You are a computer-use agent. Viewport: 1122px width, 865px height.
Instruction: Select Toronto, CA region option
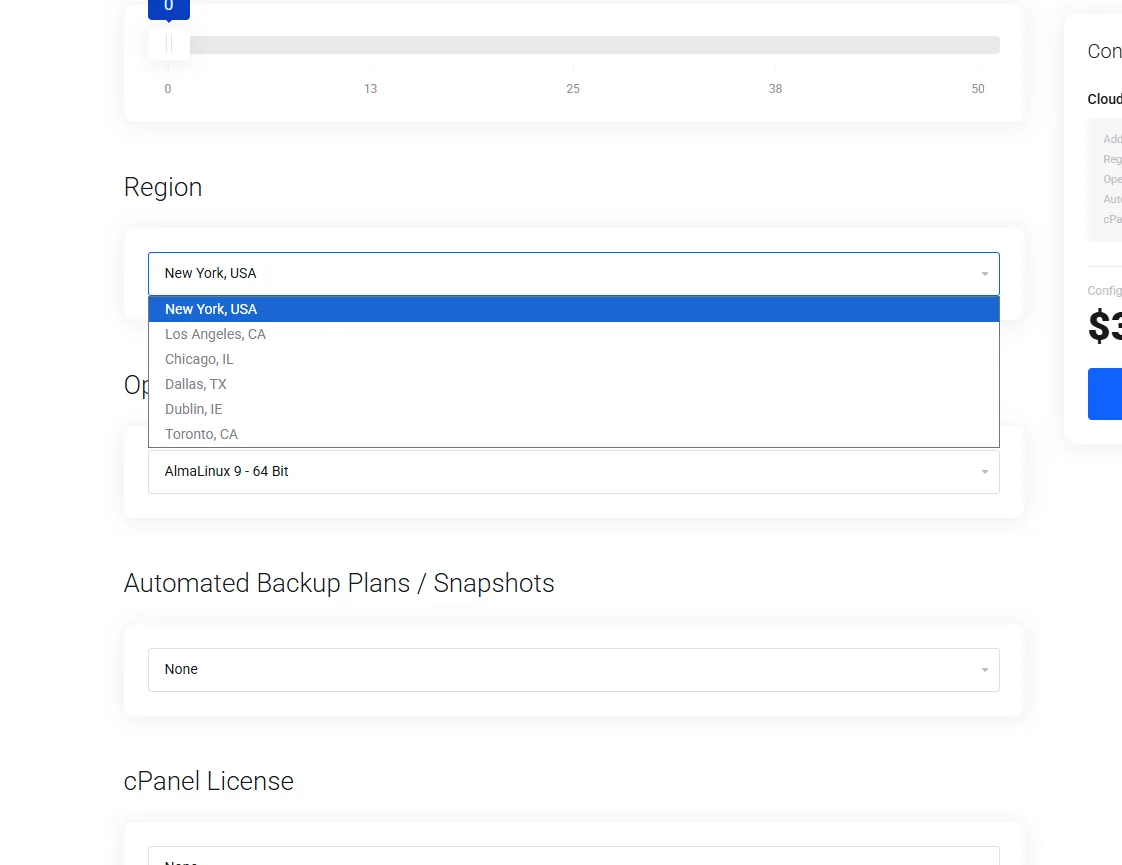pos(573,434)
